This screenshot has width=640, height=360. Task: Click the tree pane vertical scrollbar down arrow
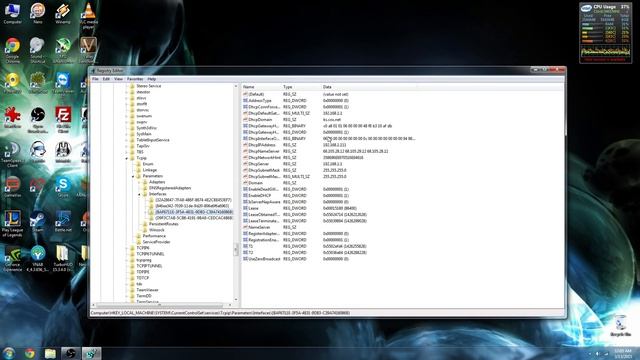pyautogui.click(x=236, y=300)
